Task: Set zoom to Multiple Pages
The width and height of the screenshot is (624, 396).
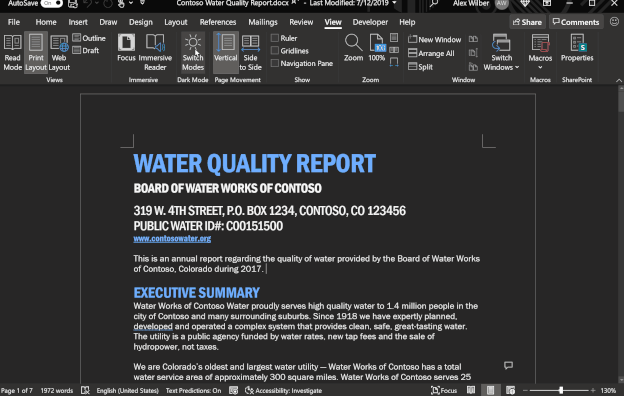Action: [x=394, y=50]
